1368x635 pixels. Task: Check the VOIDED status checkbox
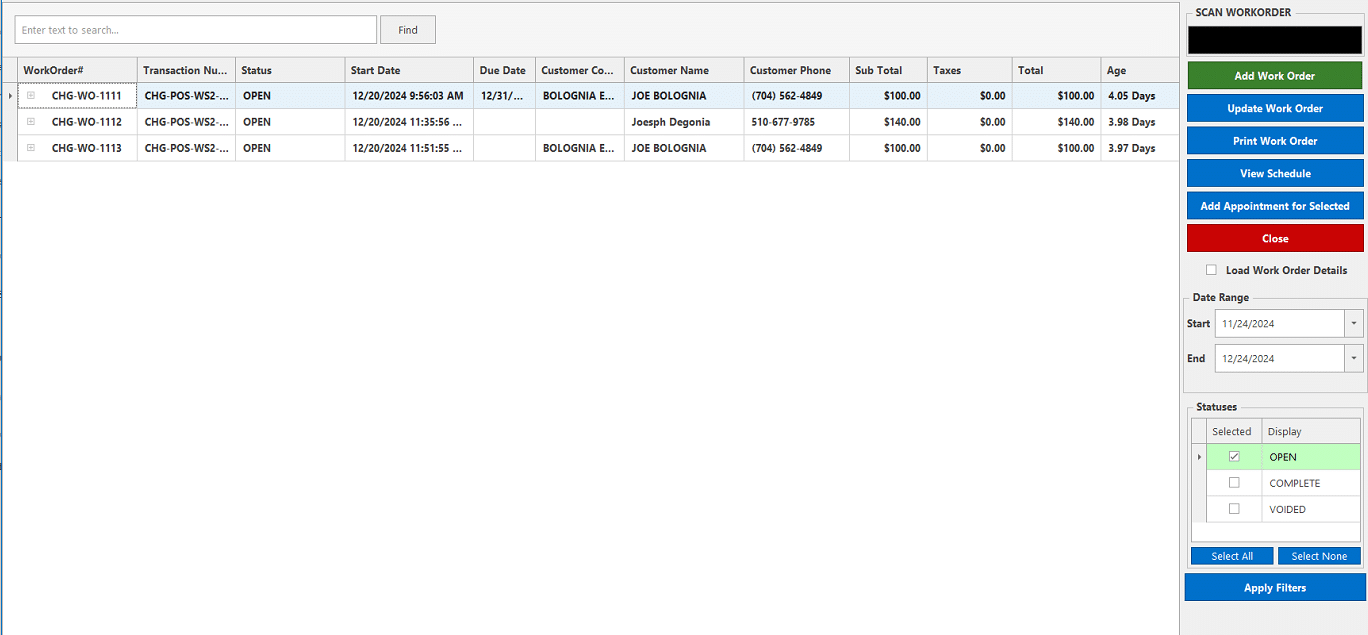click(x=1234, y=509)
